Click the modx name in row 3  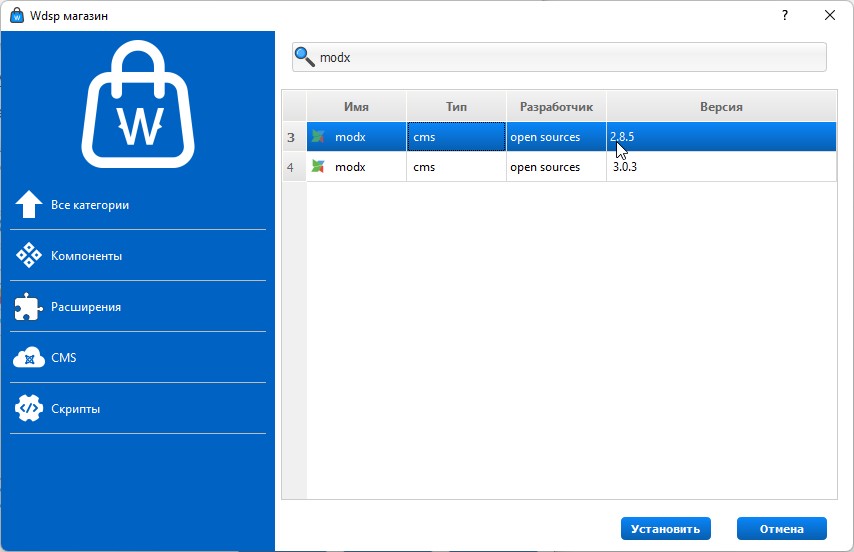pos(350,137)
